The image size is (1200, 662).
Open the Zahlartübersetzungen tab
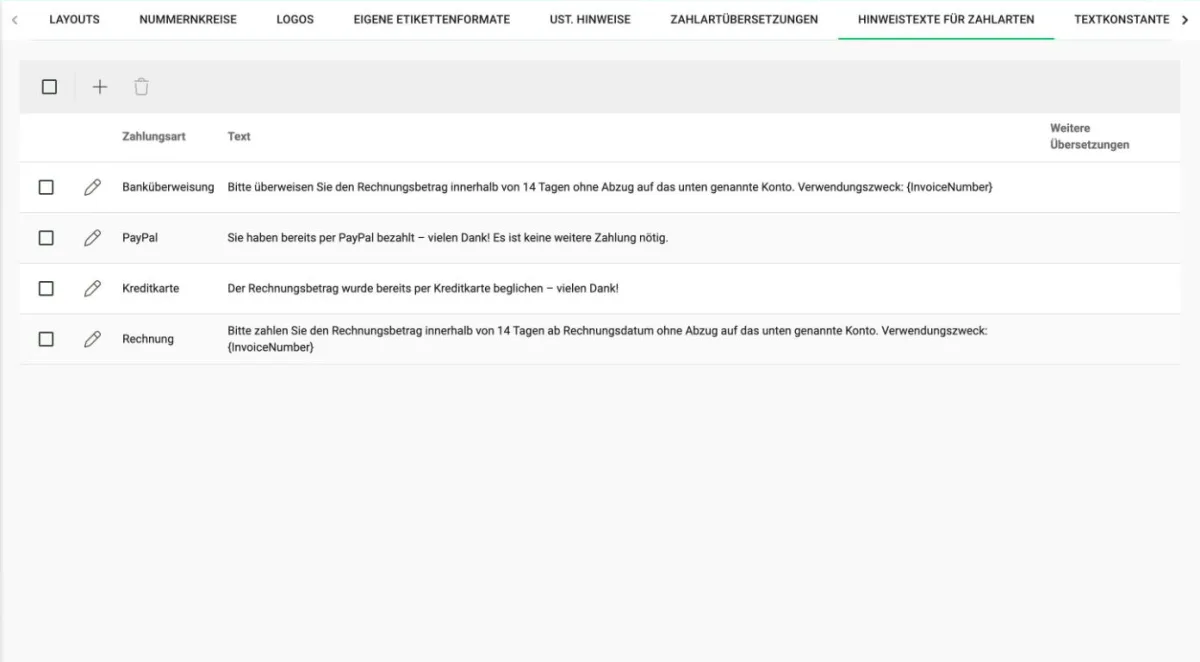click(744, 20)
